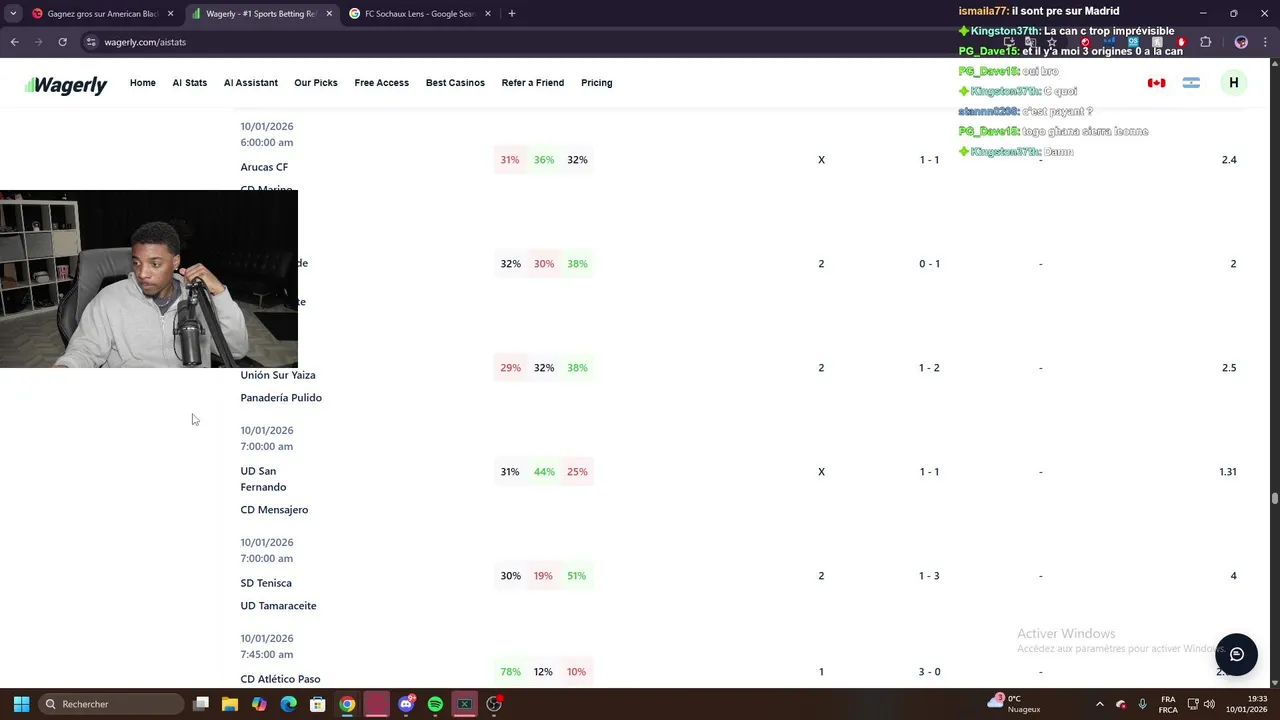This screenshot has height=720, width=1280.
Task: Expand the tab search dropdown
Action: tap(12, 14)
